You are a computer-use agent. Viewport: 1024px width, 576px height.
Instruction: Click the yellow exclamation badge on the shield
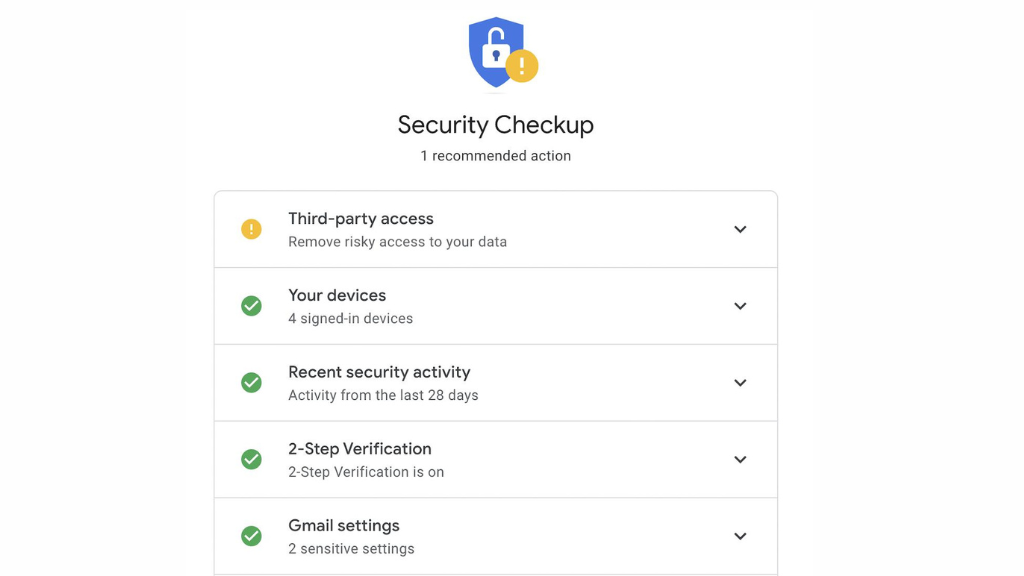522,66
